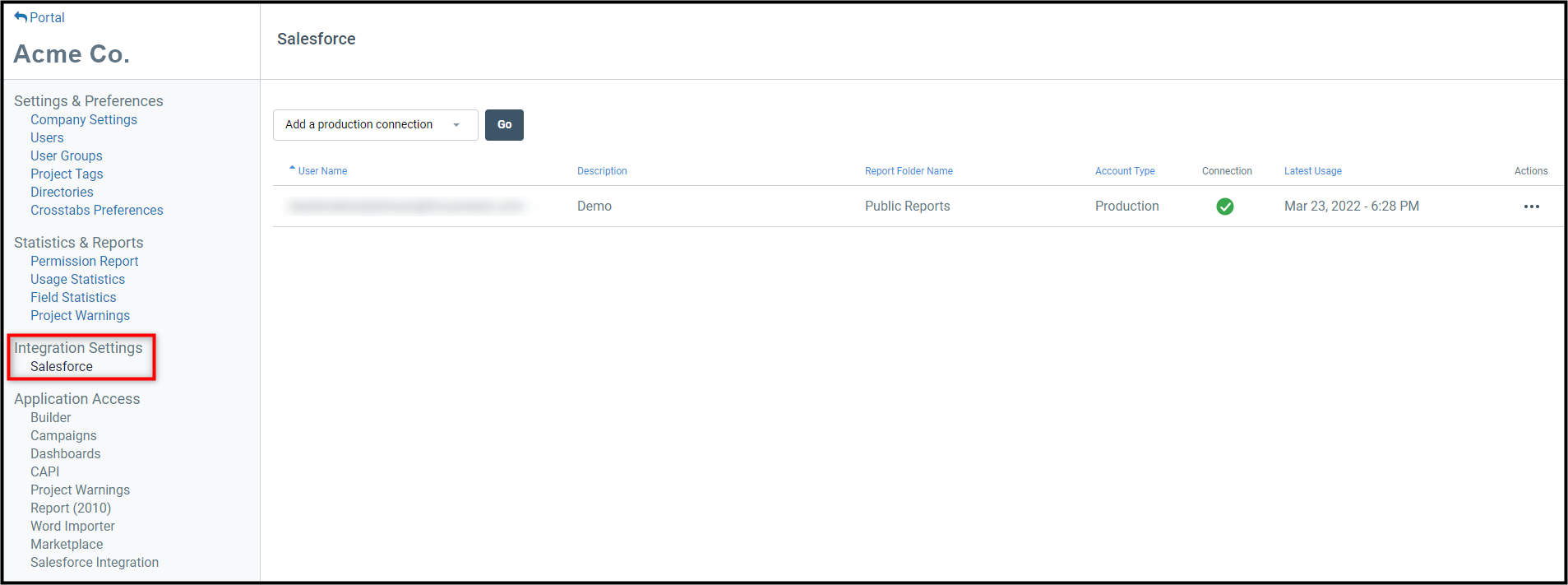Viewport: 1568px width, 585px height.
Task: Click the sort arrow beside User Name
Action: click(292, 169)
